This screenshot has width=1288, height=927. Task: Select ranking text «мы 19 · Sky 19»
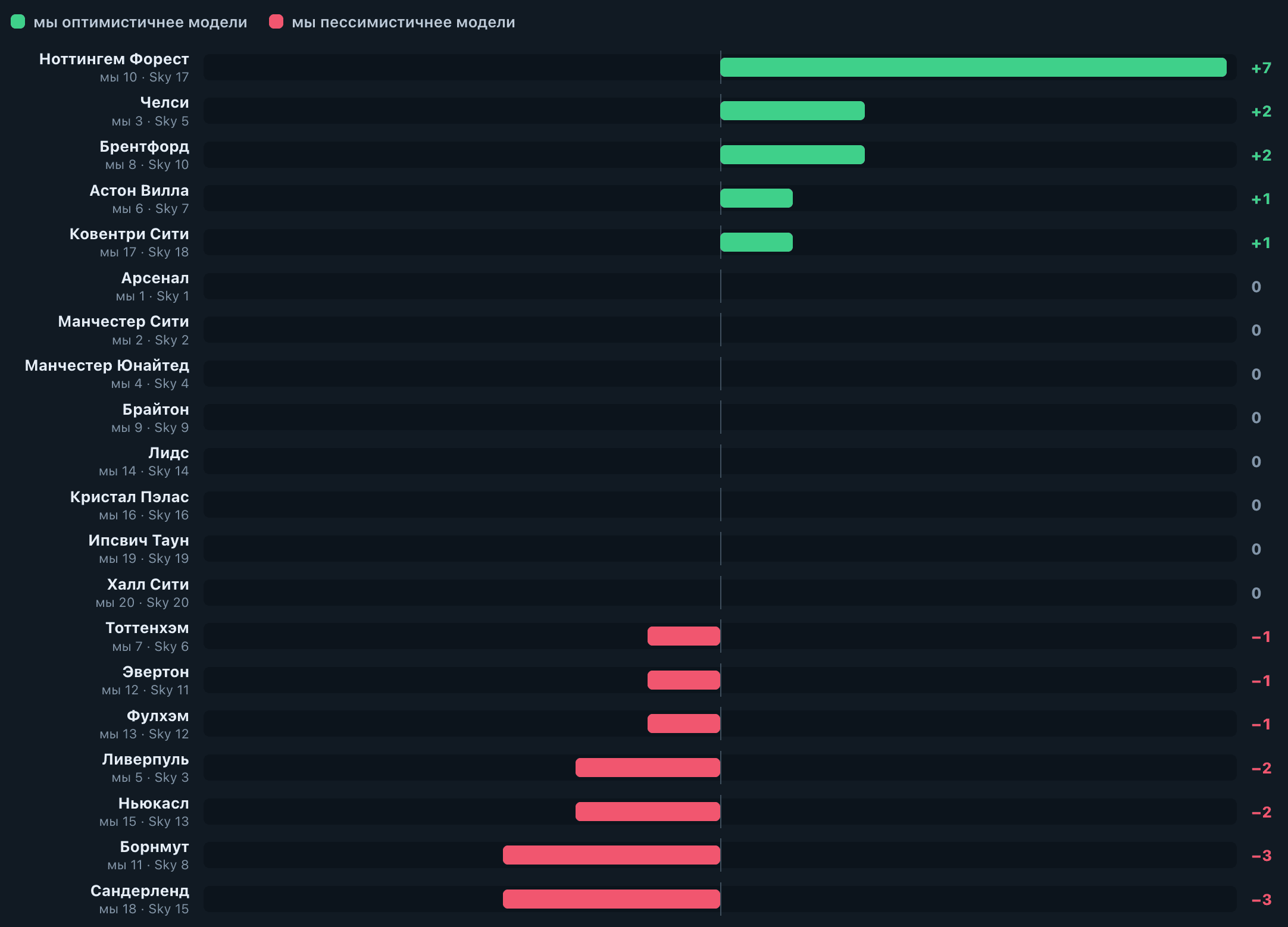coord(143,559)
